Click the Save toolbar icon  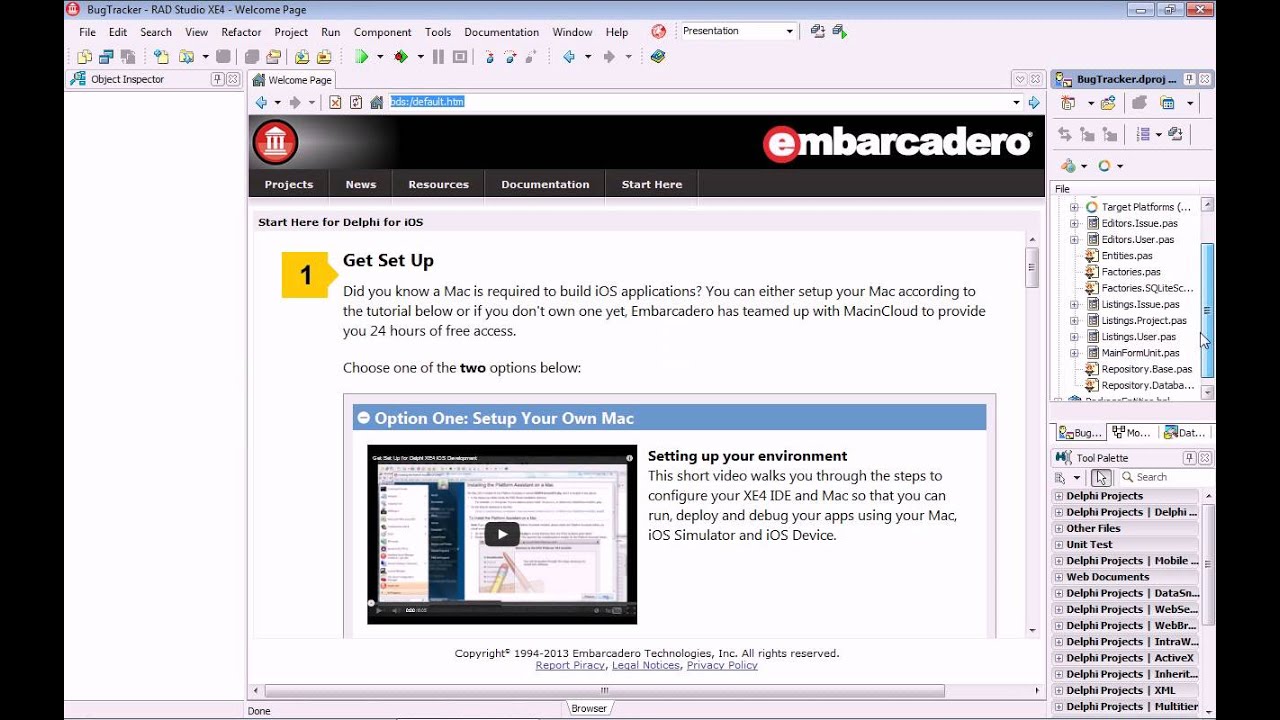pyautogui.click(x=224, y=57)
